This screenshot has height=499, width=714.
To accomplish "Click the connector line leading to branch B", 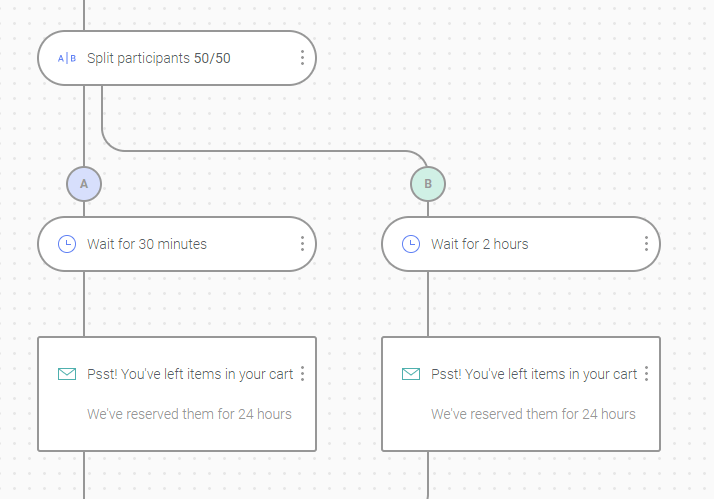I will [x=264, y=151].
